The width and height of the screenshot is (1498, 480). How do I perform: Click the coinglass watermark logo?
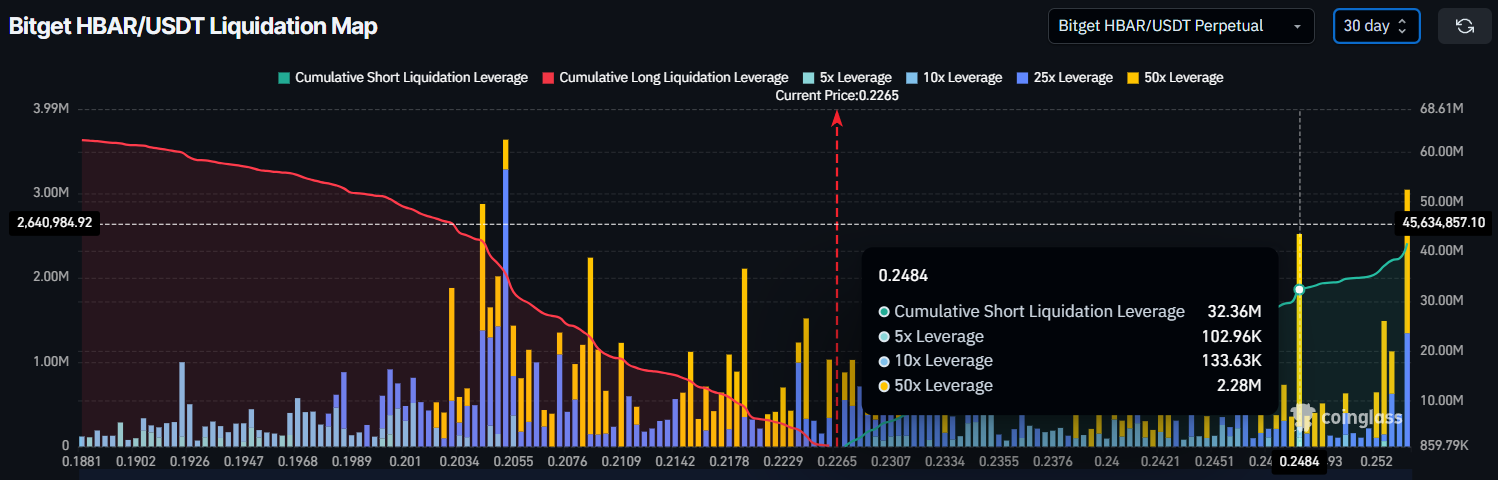(x=1345, y=417)
